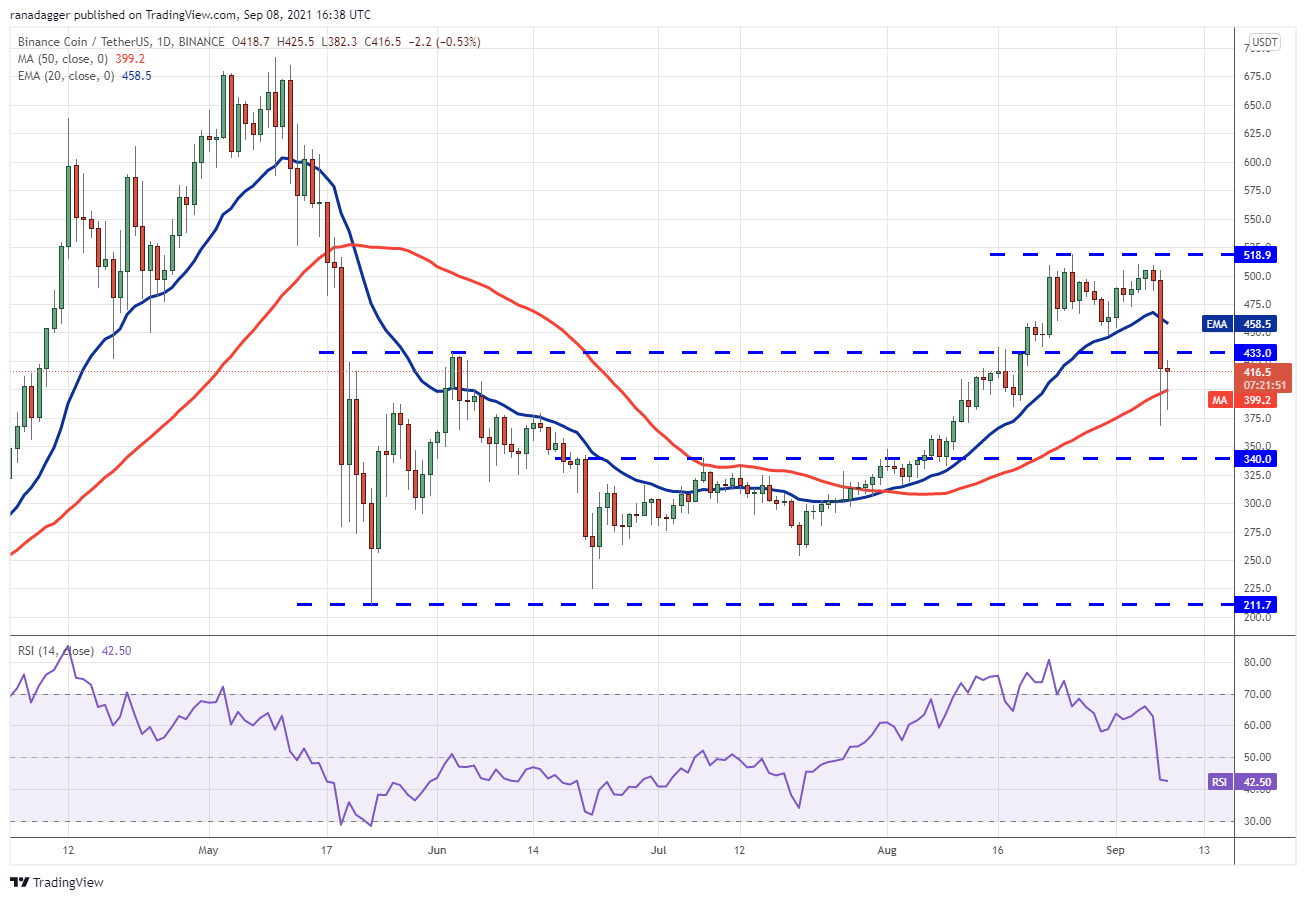
Task: Click the 475.0 price axis tick
Action: [1258, 304]
